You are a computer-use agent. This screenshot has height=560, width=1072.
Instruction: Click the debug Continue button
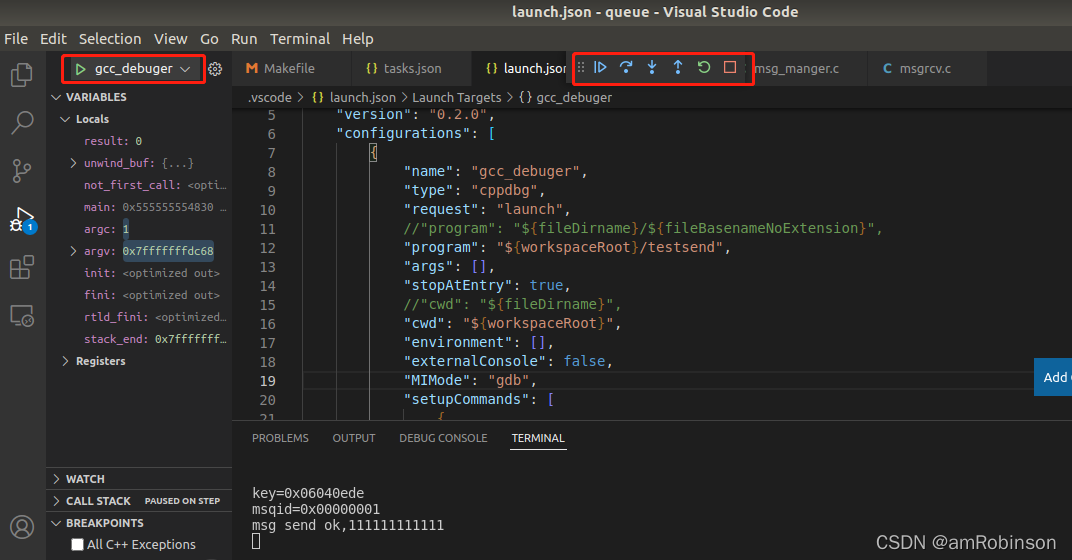click(600, 67)
